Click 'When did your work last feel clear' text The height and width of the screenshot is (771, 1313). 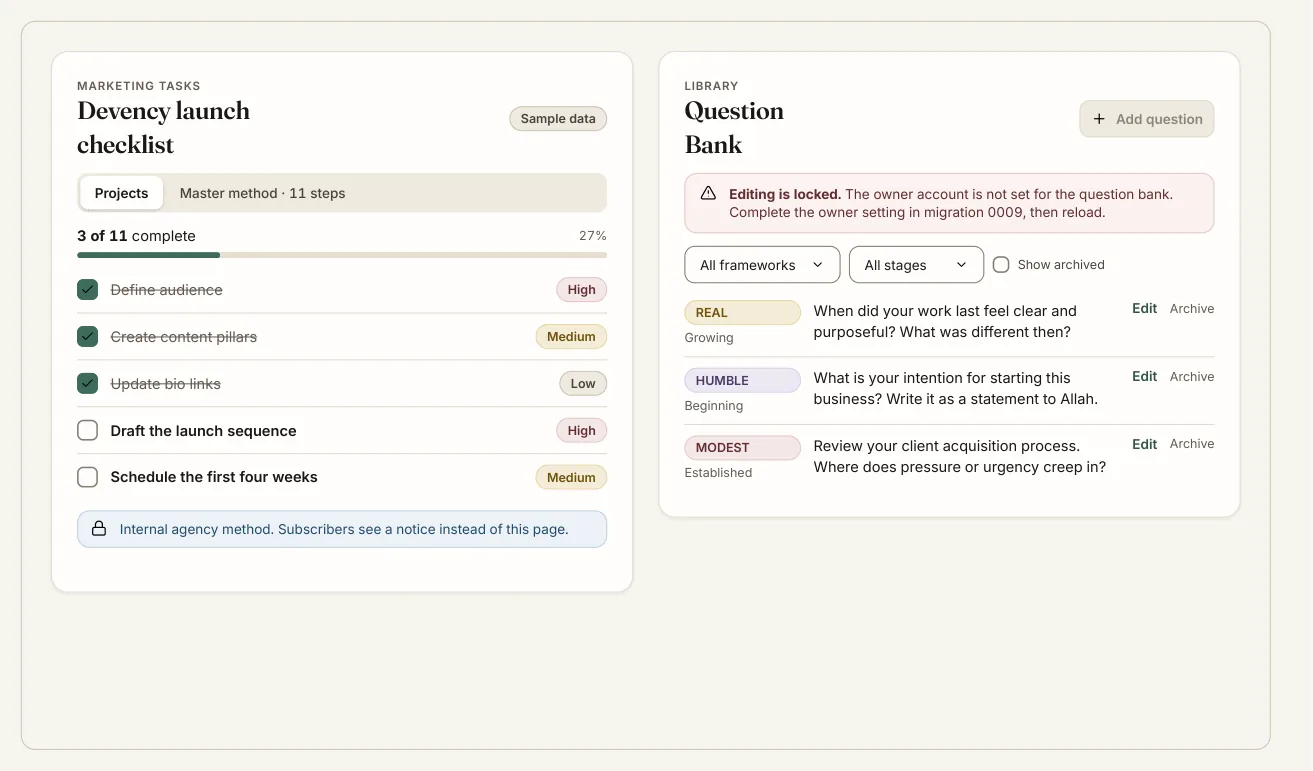(x=945, y=321)
